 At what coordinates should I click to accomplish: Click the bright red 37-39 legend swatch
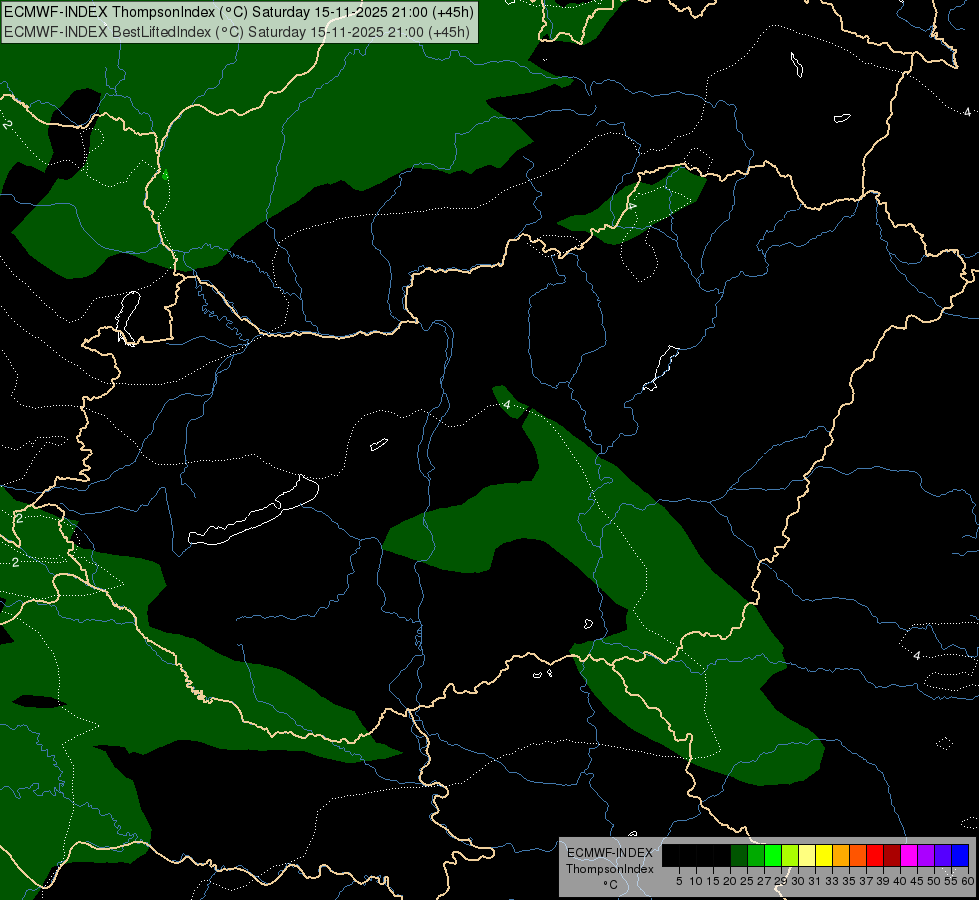(x=875, y=856)
